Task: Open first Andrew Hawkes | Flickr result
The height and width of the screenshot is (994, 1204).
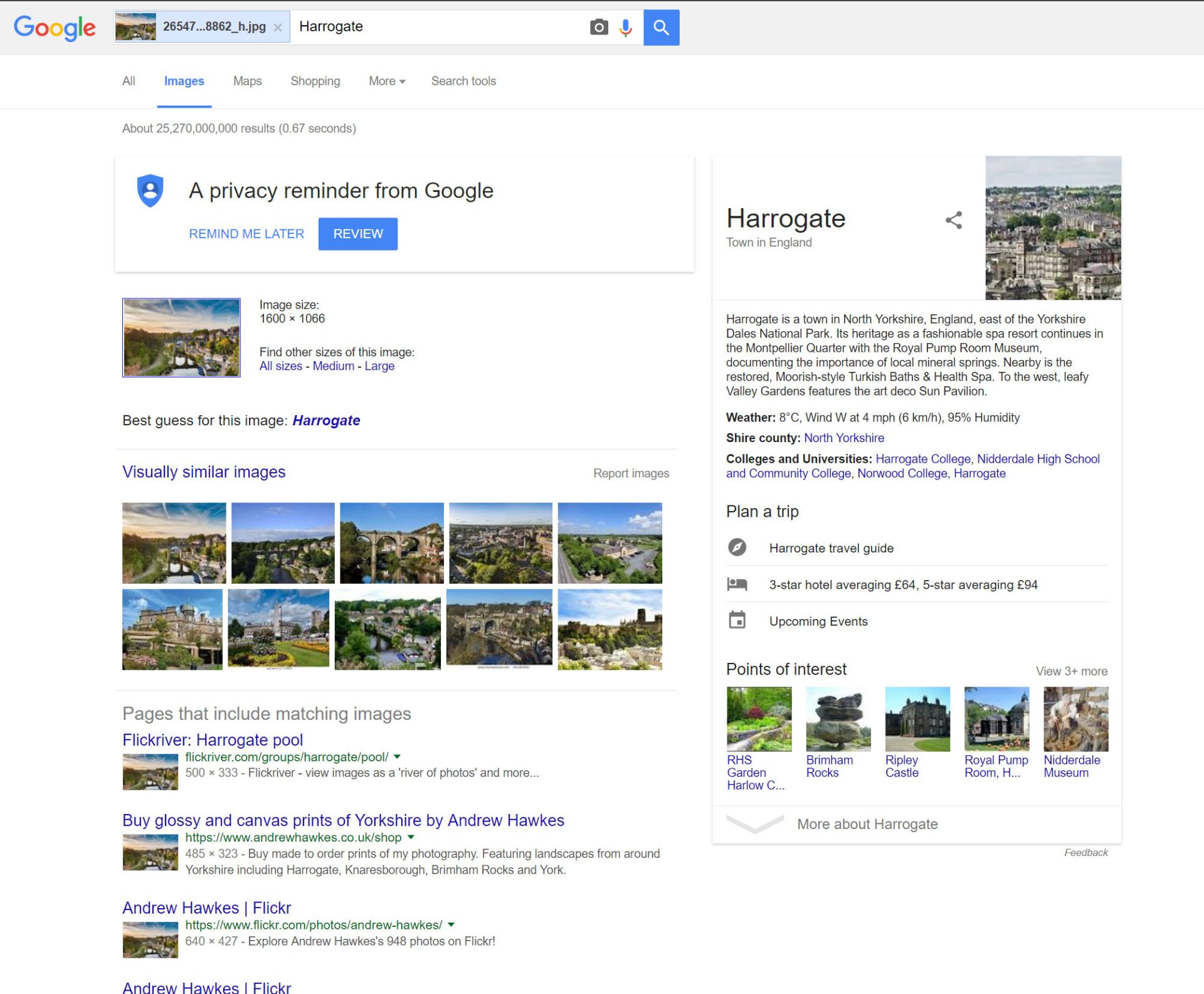Action: tap(206, 908)
